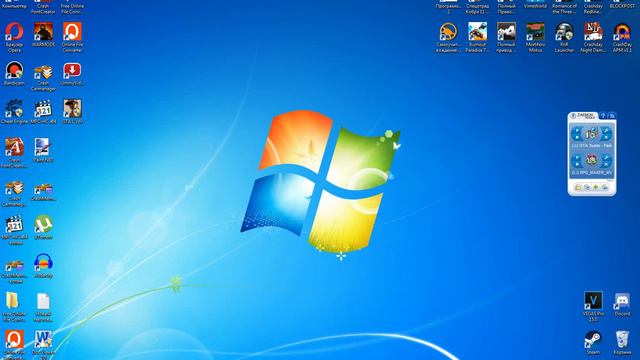Viewport: 640px width, 360px height.
Task: Open the UmmyVideo downloader shortcut
Action: pos(72,71)
